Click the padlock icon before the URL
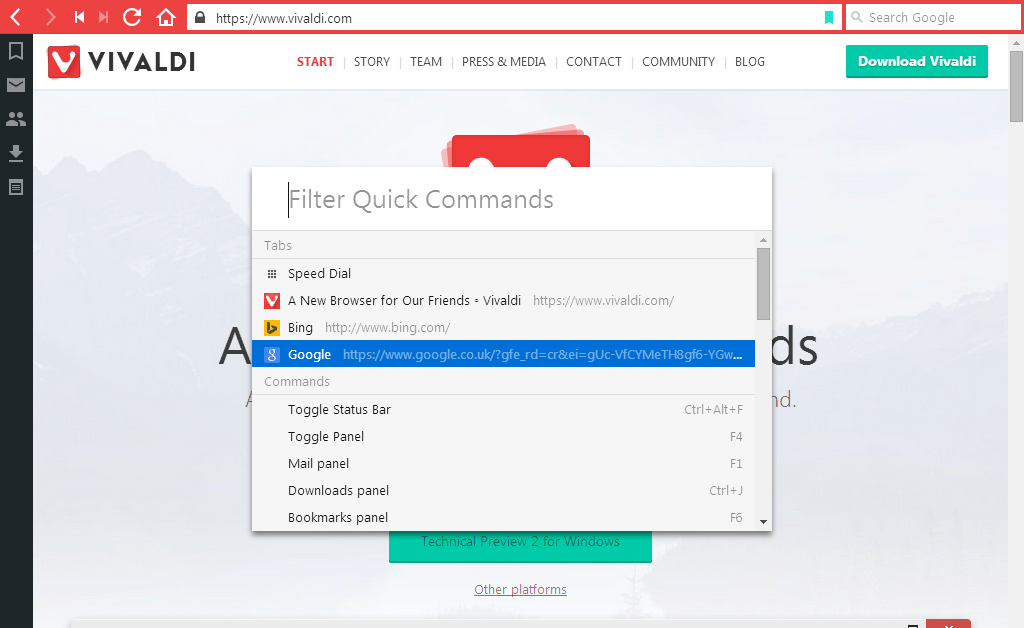 click(x=199, y=17)
